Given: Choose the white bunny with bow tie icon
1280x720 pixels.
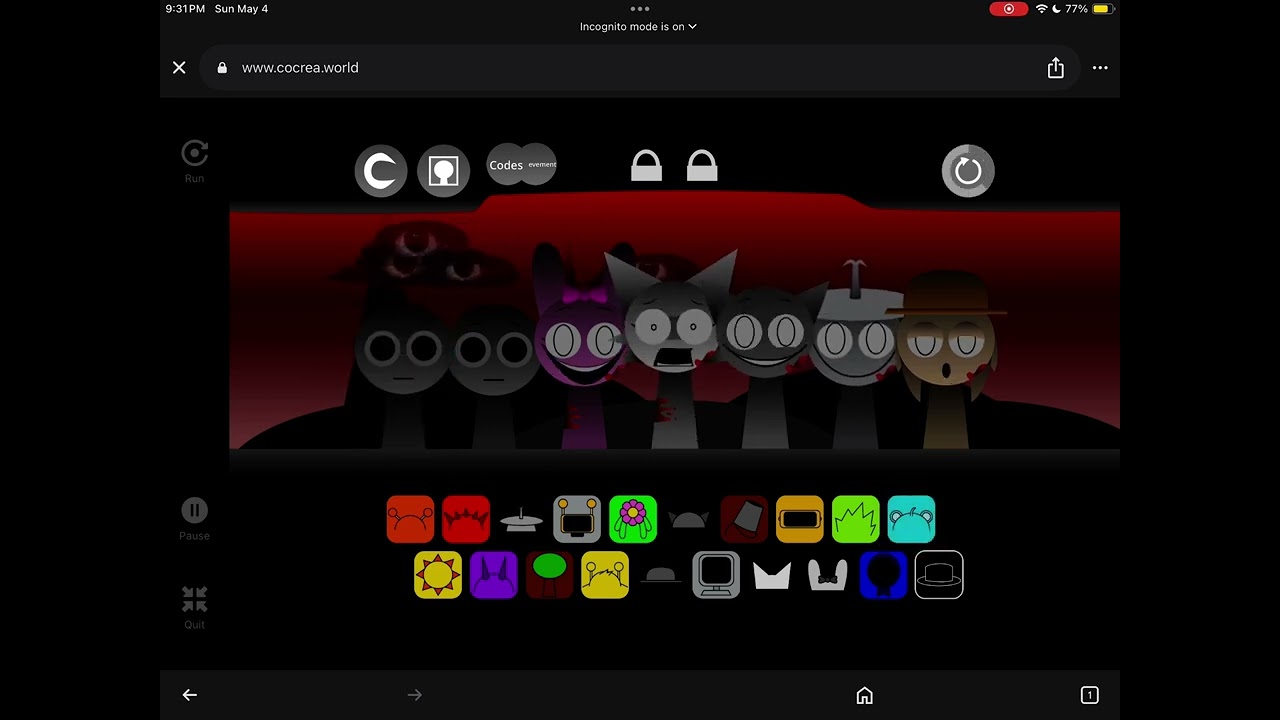Looking at the screenshot, I should pos(828,575).
